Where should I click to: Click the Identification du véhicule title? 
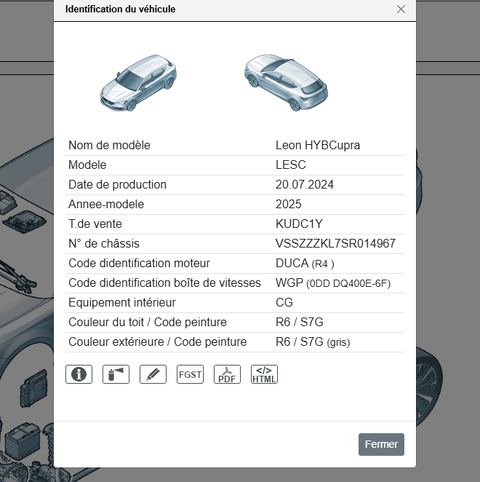tap(120, 9)
